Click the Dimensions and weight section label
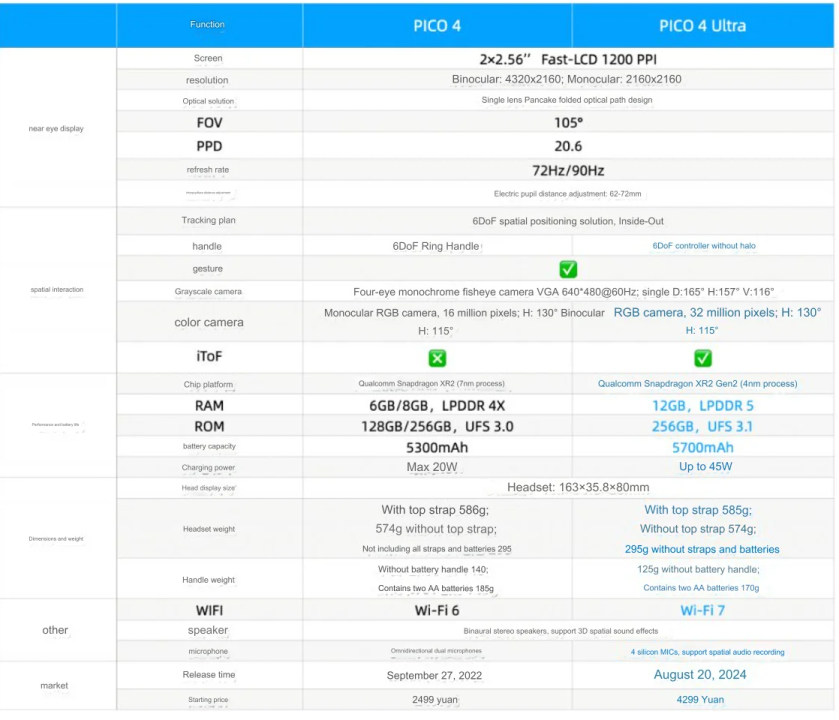The height and width of the screenshot is (720, 839). tap(55, 539)
